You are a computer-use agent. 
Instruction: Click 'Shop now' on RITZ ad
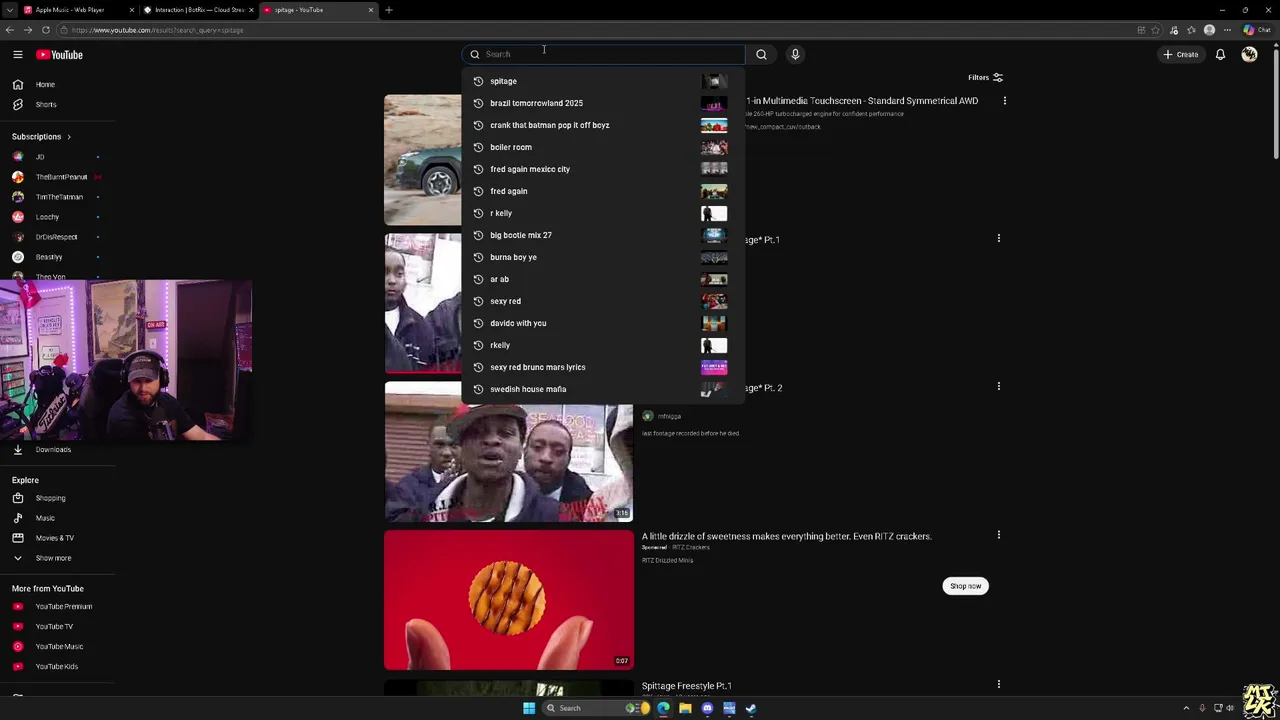pyautogui.click(x=965, y=586)
